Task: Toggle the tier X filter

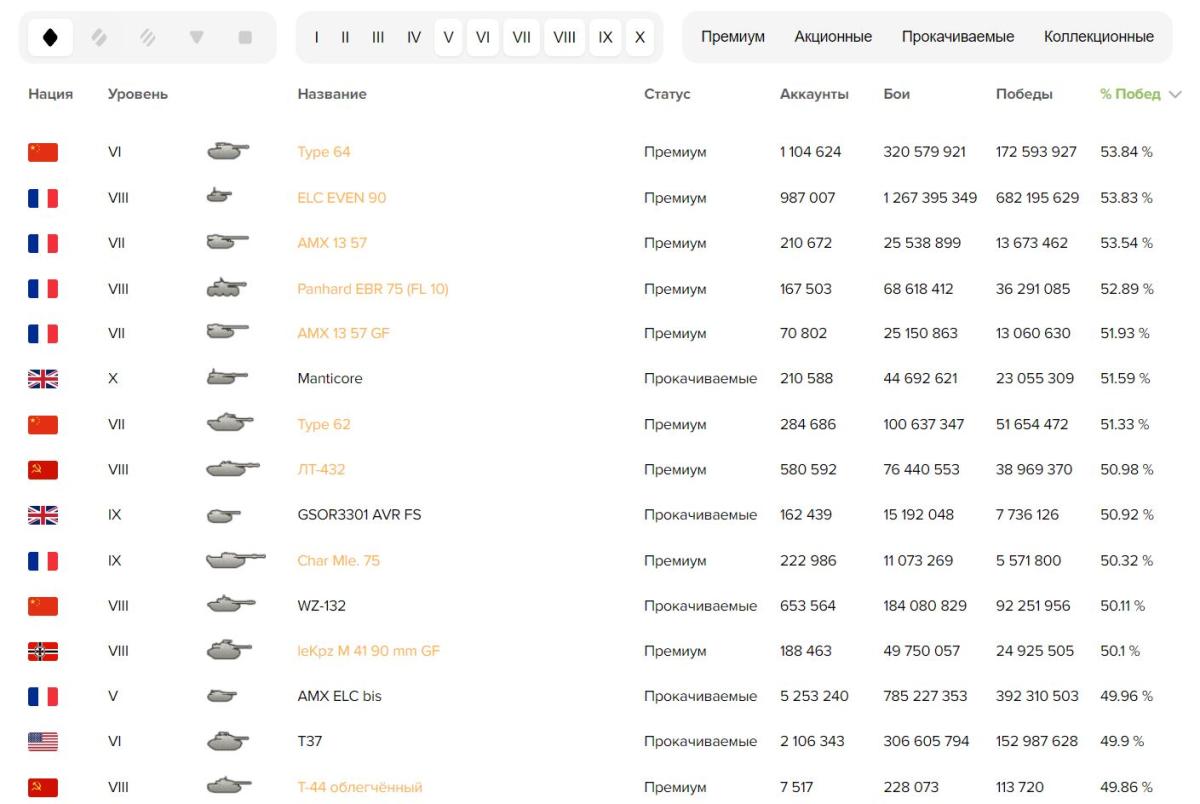Action: point(640,38)
